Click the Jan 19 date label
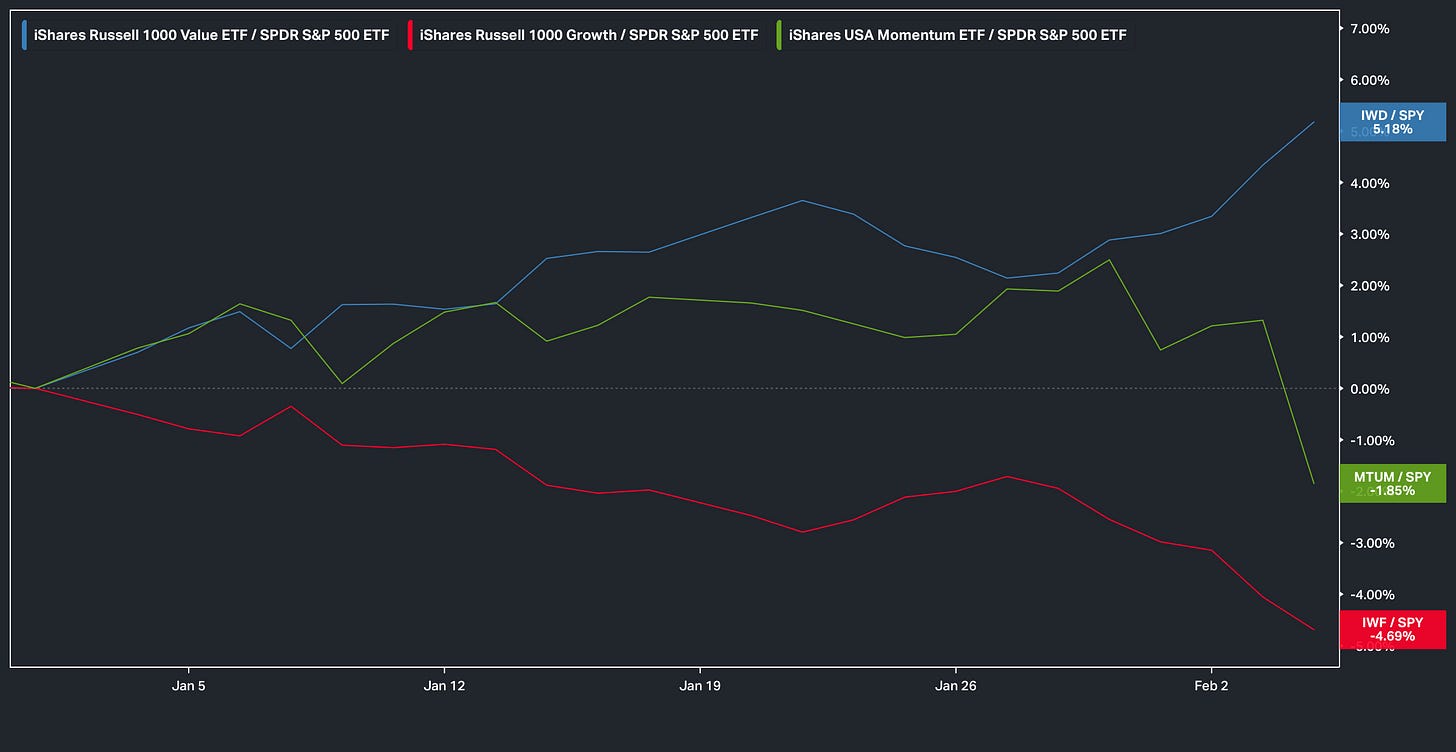The image size is (1456, 752). [x=700, y=686]
